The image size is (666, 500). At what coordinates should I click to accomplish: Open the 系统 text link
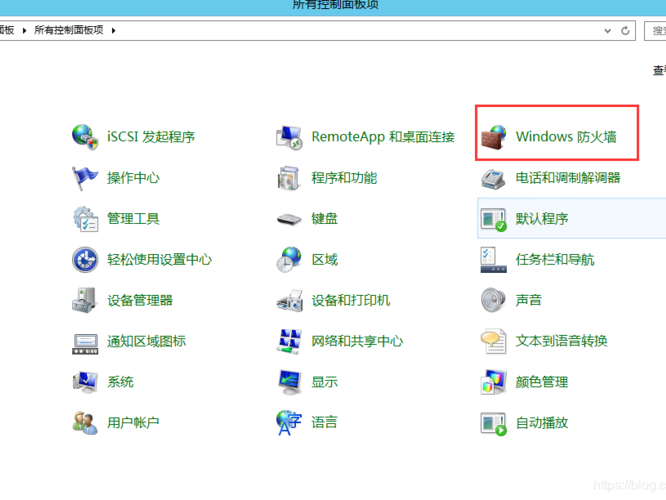tap(120, 382)
